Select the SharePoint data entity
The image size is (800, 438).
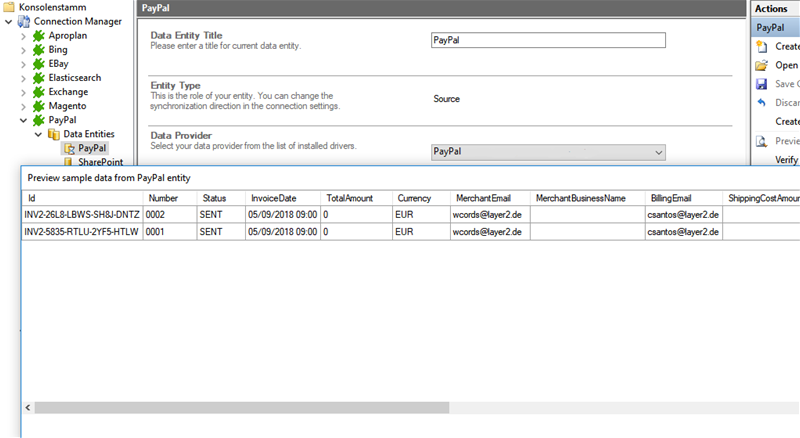pyautogui.click(x=99, y=162)
